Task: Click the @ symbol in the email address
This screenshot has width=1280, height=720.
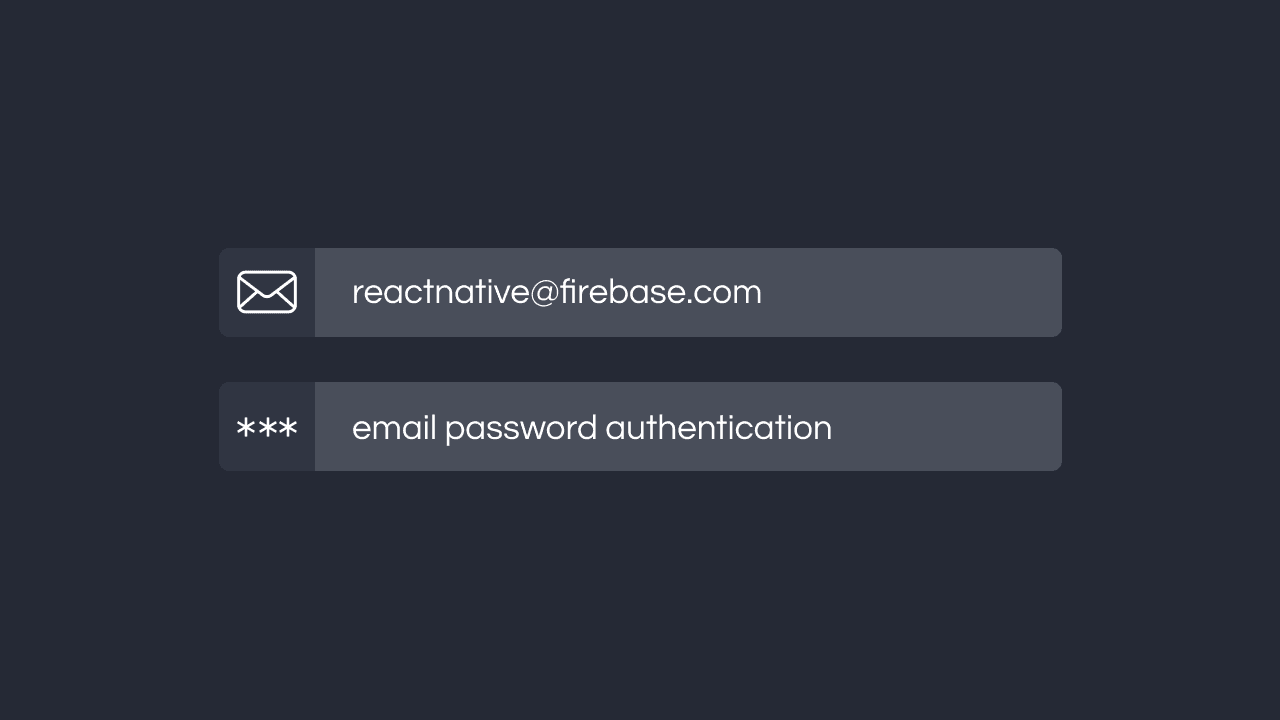Action: pos(543,293)
